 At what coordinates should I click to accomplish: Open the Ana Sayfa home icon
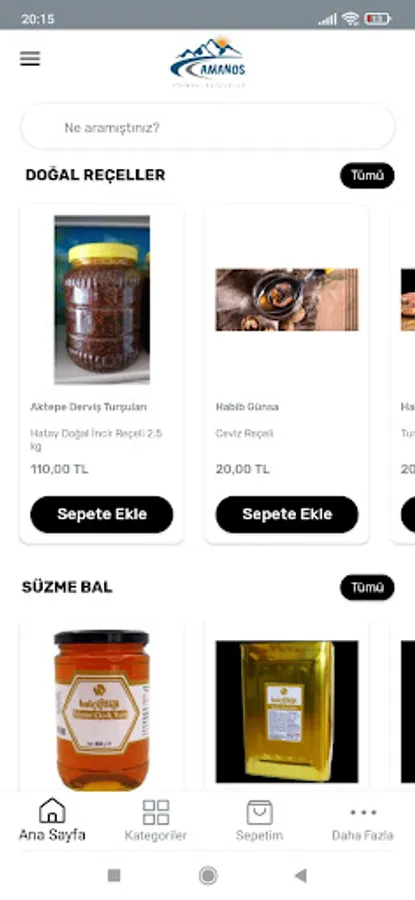coord(52,811)
